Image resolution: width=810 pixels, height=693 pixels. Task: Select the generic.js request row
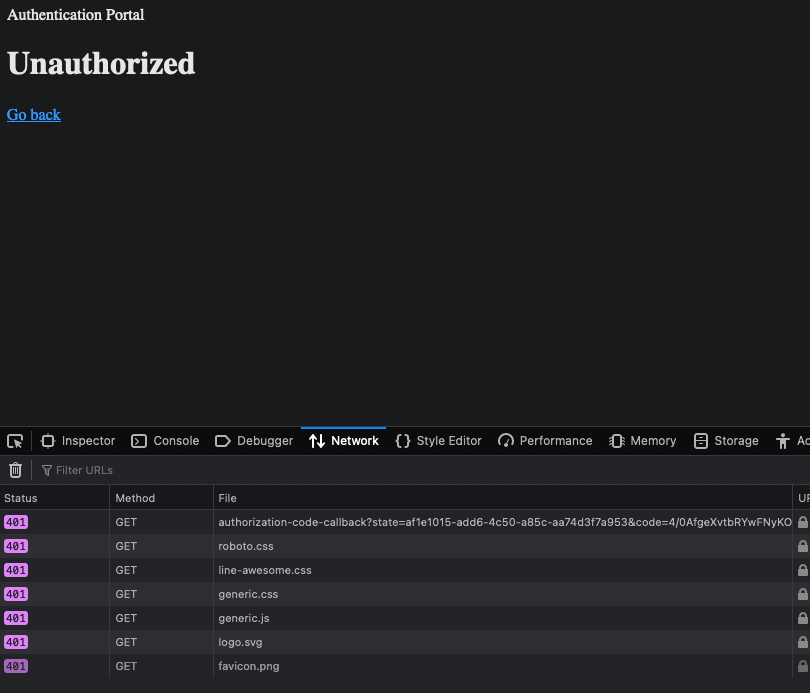(x=400, y=617)
